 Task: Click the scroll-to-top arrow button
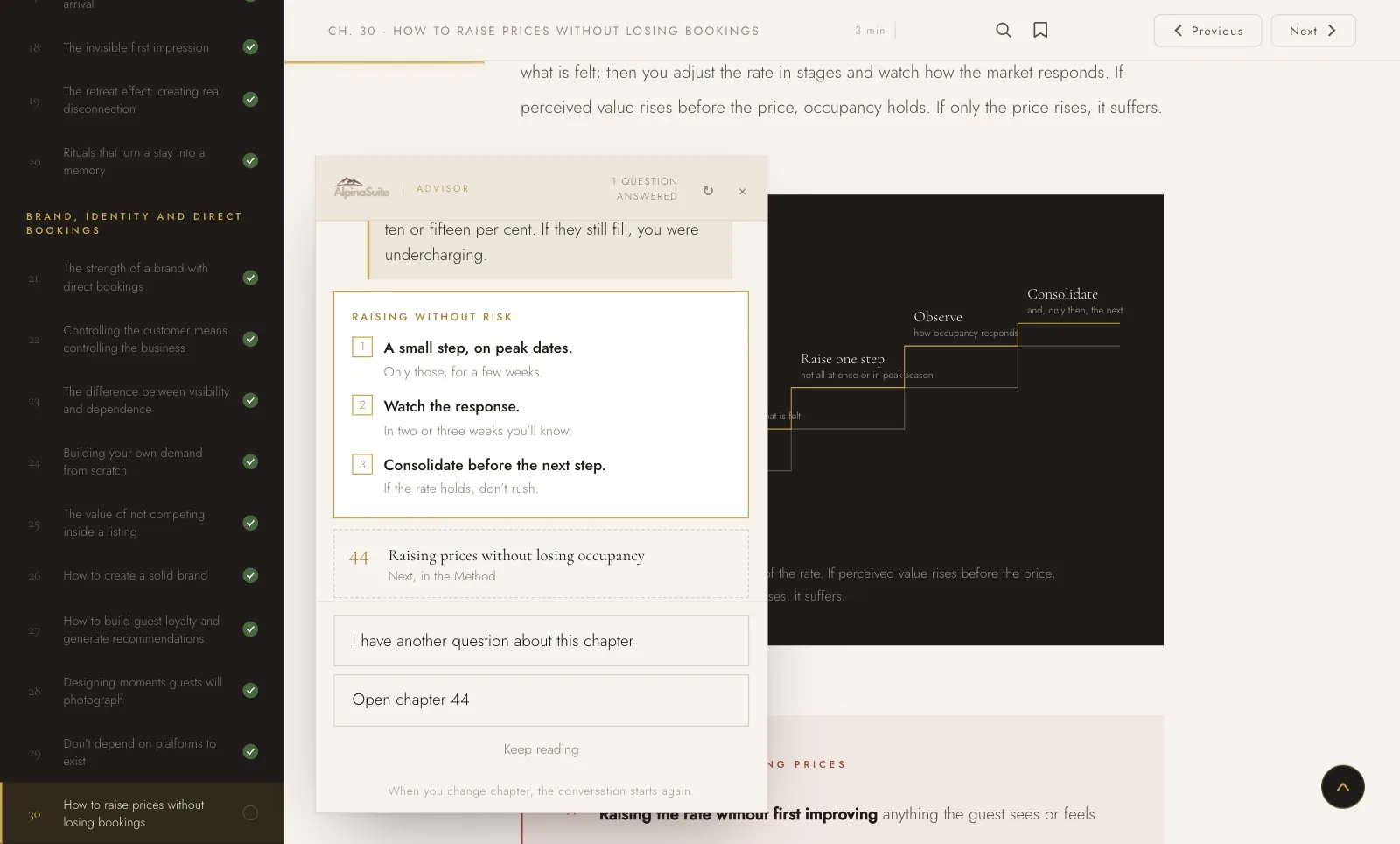(x=1342, y=786)
